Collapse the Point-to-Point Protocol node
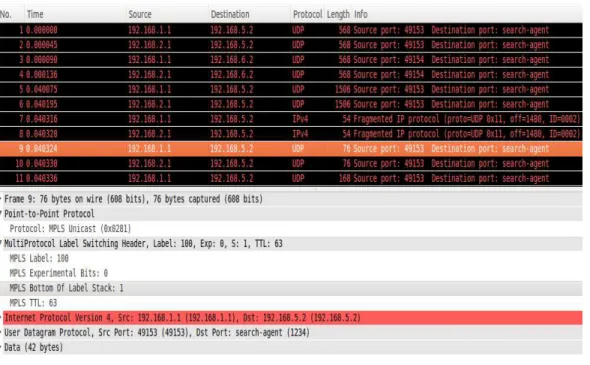The image size is (590, 365). click(x=1, y=213)
